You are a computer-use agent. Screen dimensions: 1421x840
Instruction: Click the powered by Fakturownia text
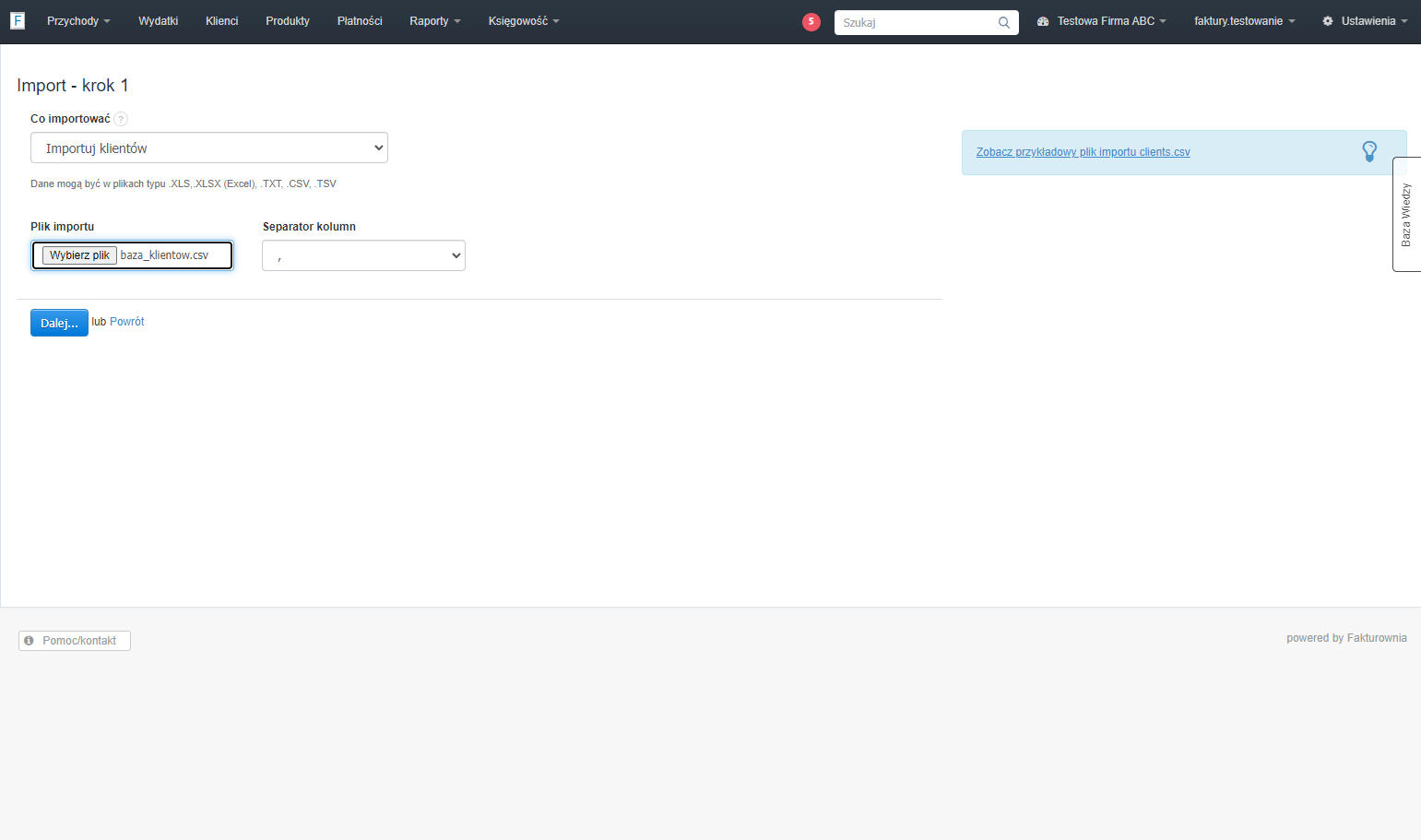click(x=1346, y=638)
